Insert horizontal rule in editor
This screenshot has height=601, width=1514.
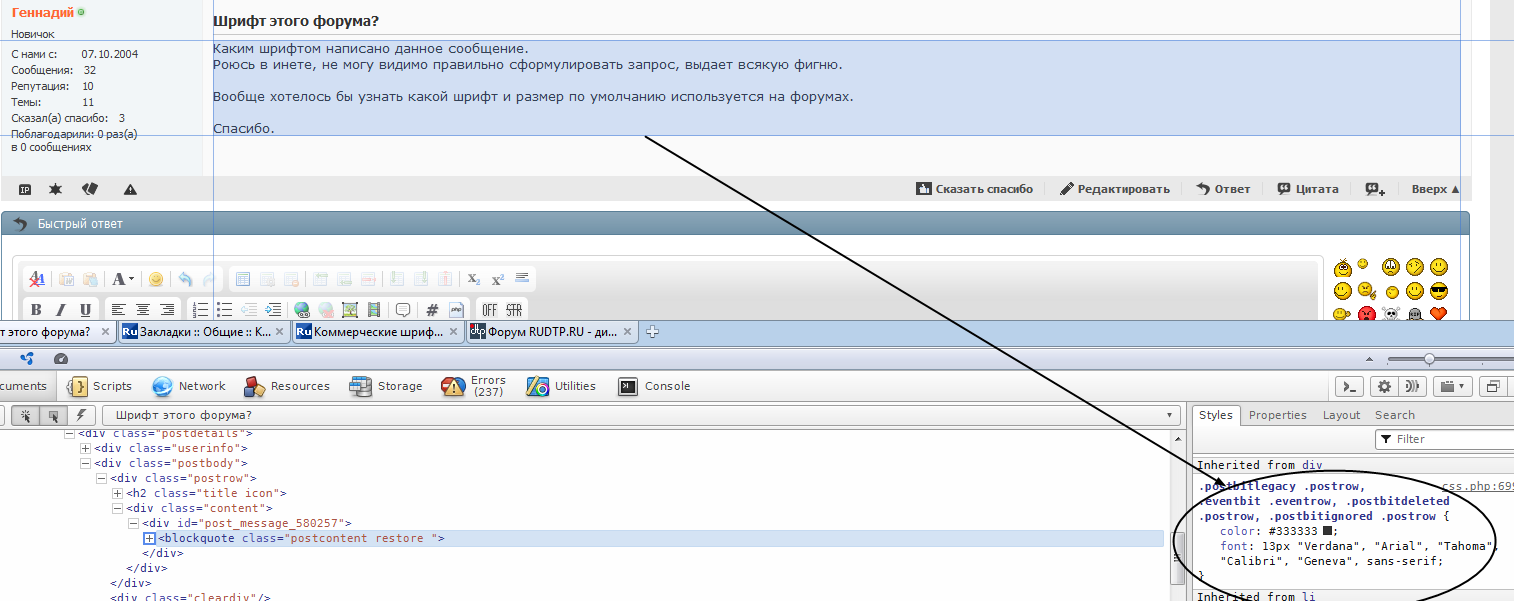point(522,277)
